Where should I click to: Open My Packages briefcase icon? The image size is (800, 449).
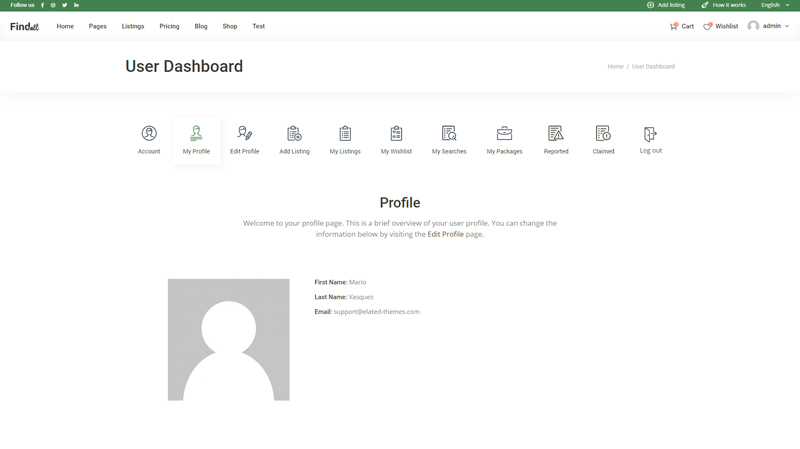click(504, 134)
